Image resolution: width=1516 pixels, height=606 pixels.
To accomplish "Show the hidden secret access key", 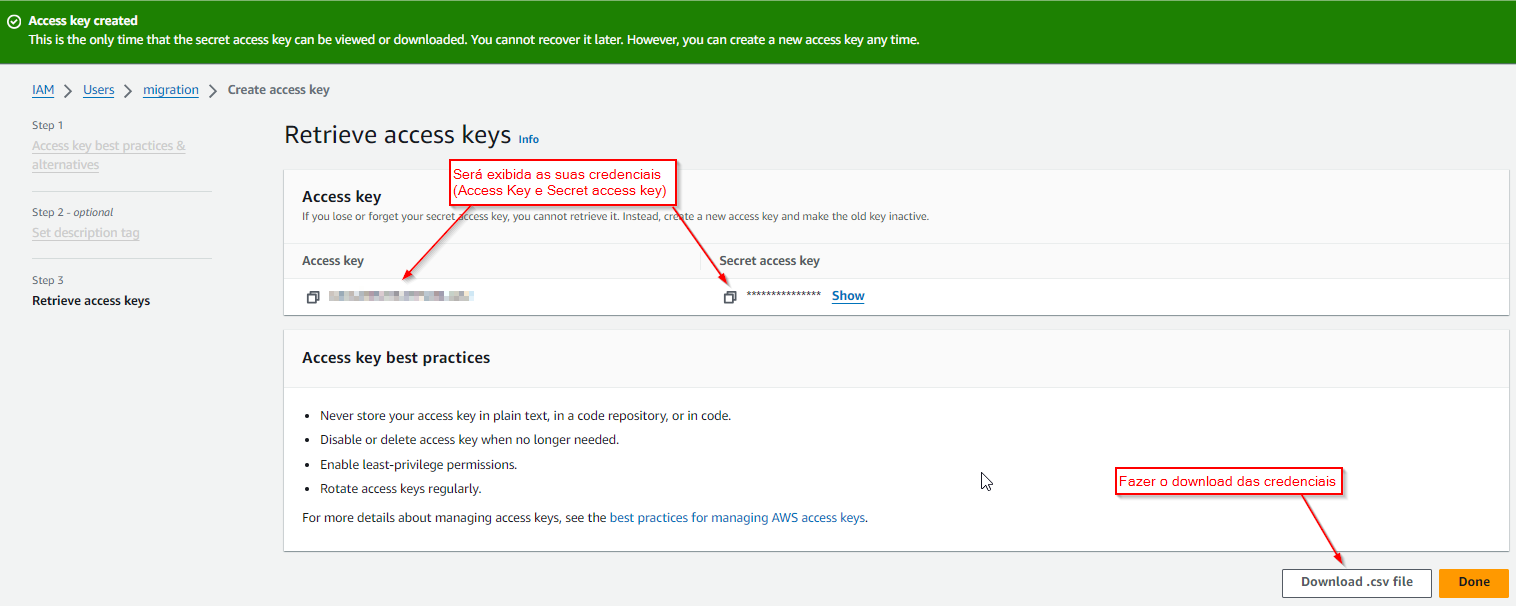I will (847, 296).
